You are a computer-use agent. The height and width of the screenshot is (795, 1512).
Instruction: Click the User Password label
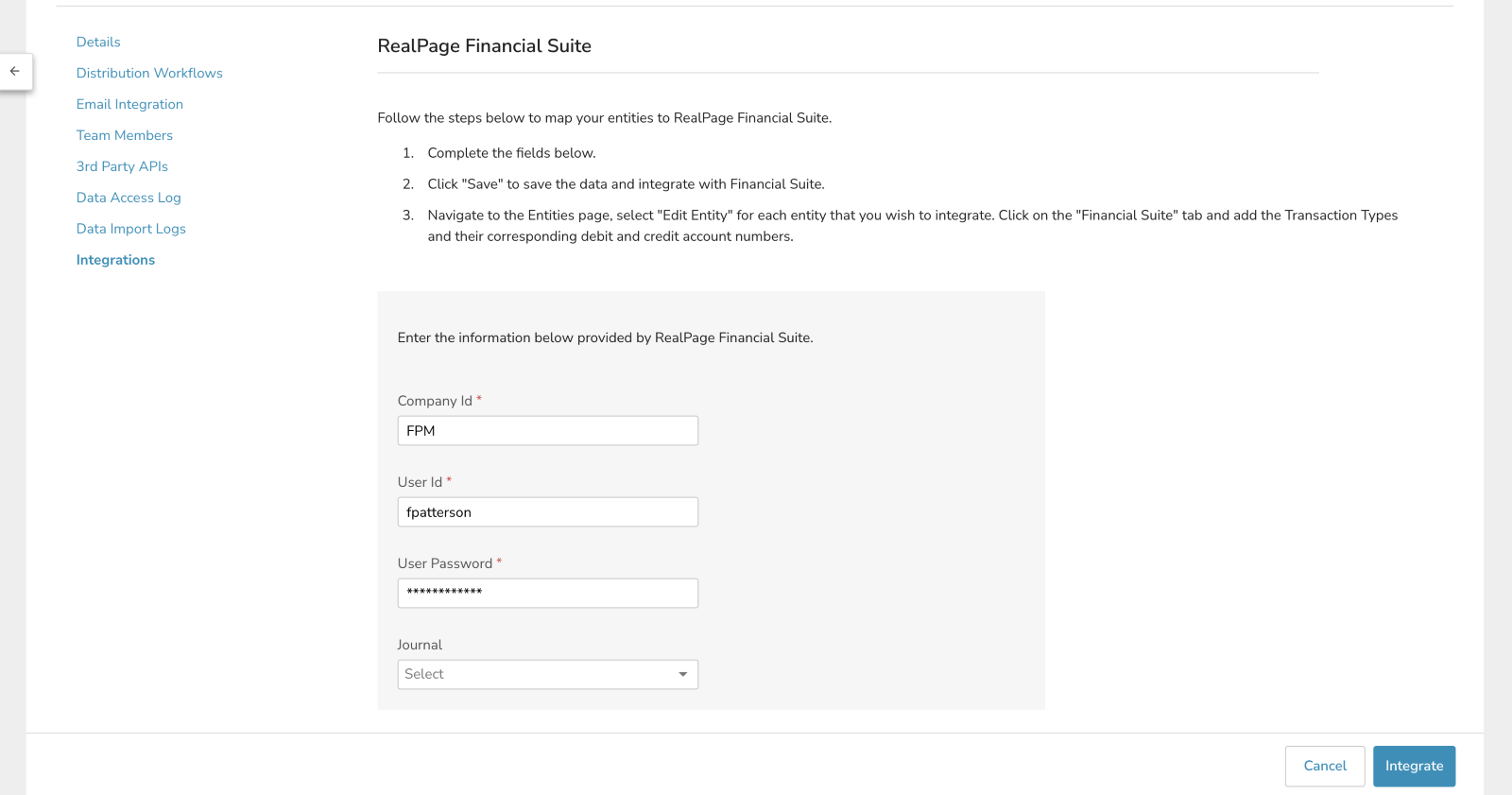pos(445,563)
